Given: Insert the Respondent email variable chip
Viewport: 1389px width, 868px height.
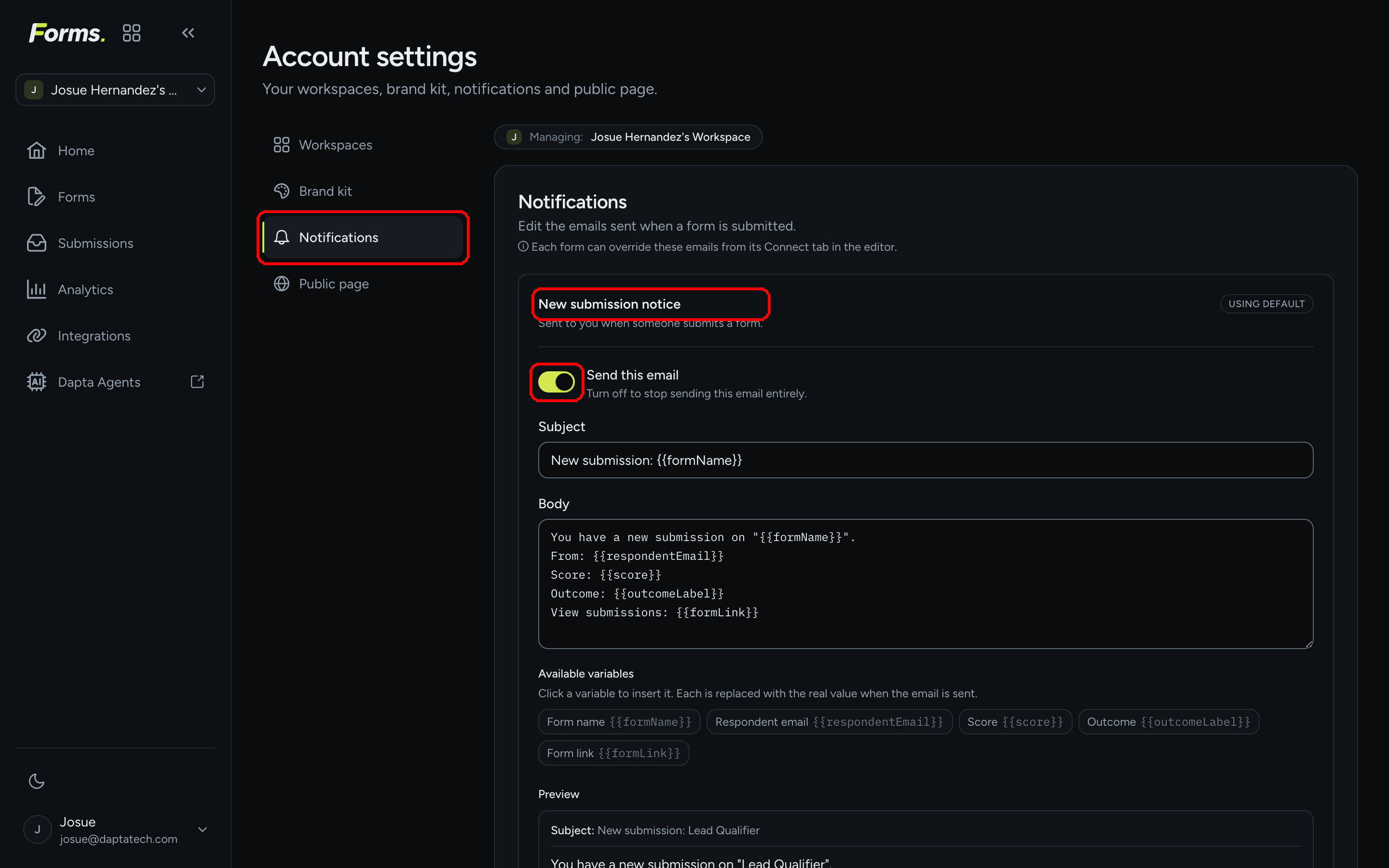Looking at the screenshot, I should pyautogui.click(x=830, y=721).
